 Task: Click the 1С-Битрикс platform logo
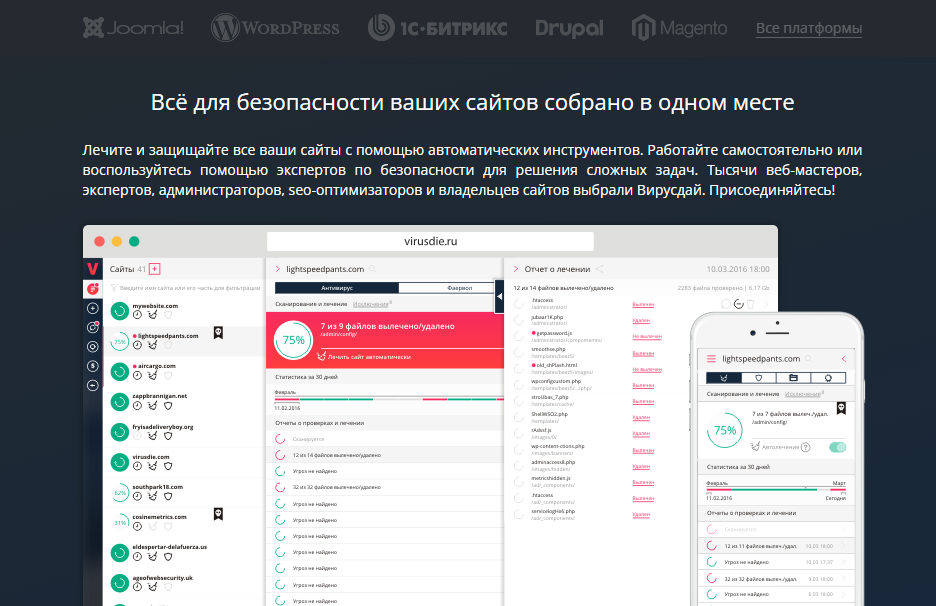pos(438,28)
